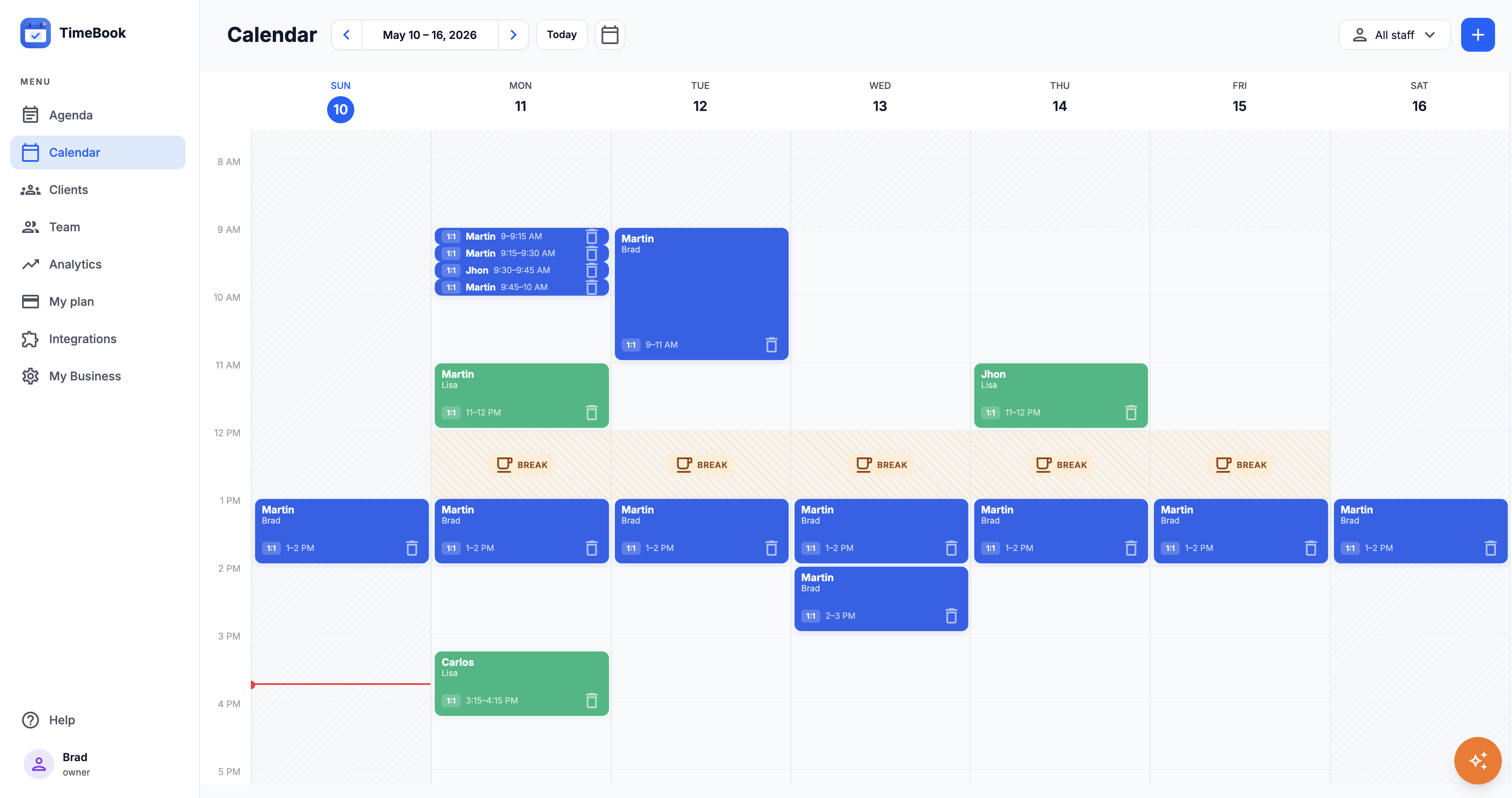Expand the All staff dropdown
Screen dimensions: 1512x798
coord(1395,35)
